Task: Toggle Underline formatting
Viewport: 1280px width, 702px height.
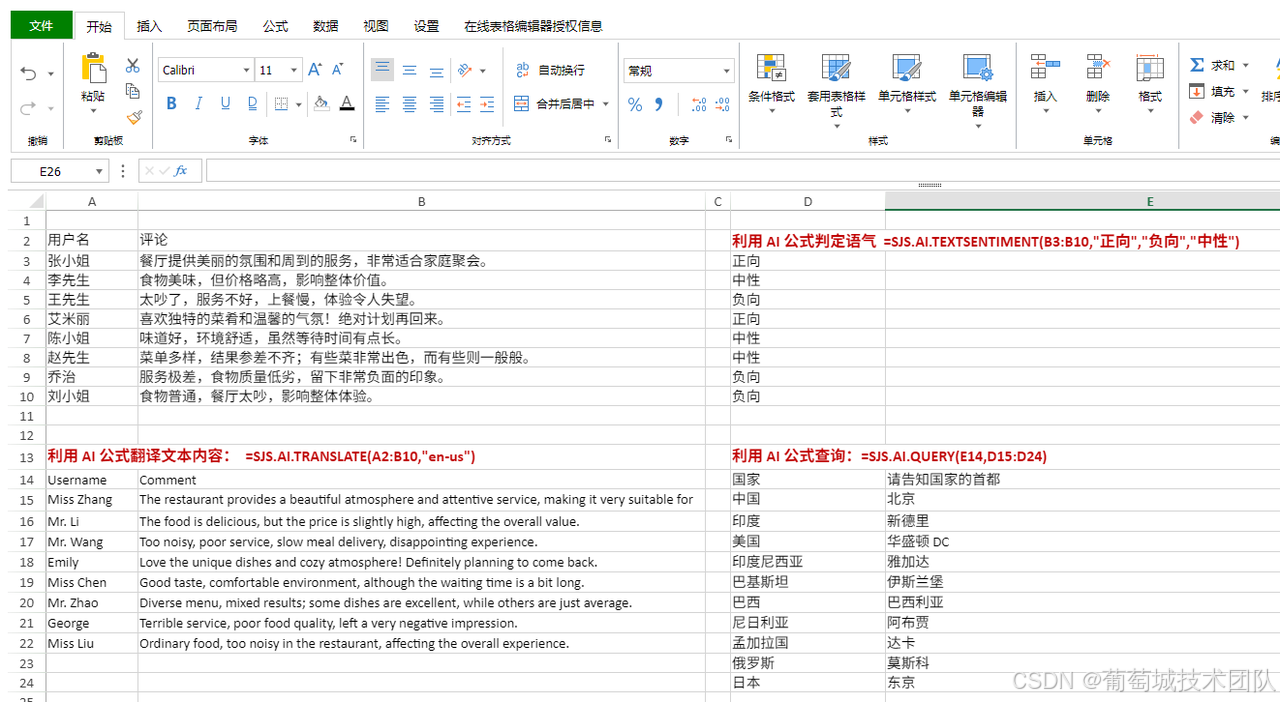Action: point(225,103)
